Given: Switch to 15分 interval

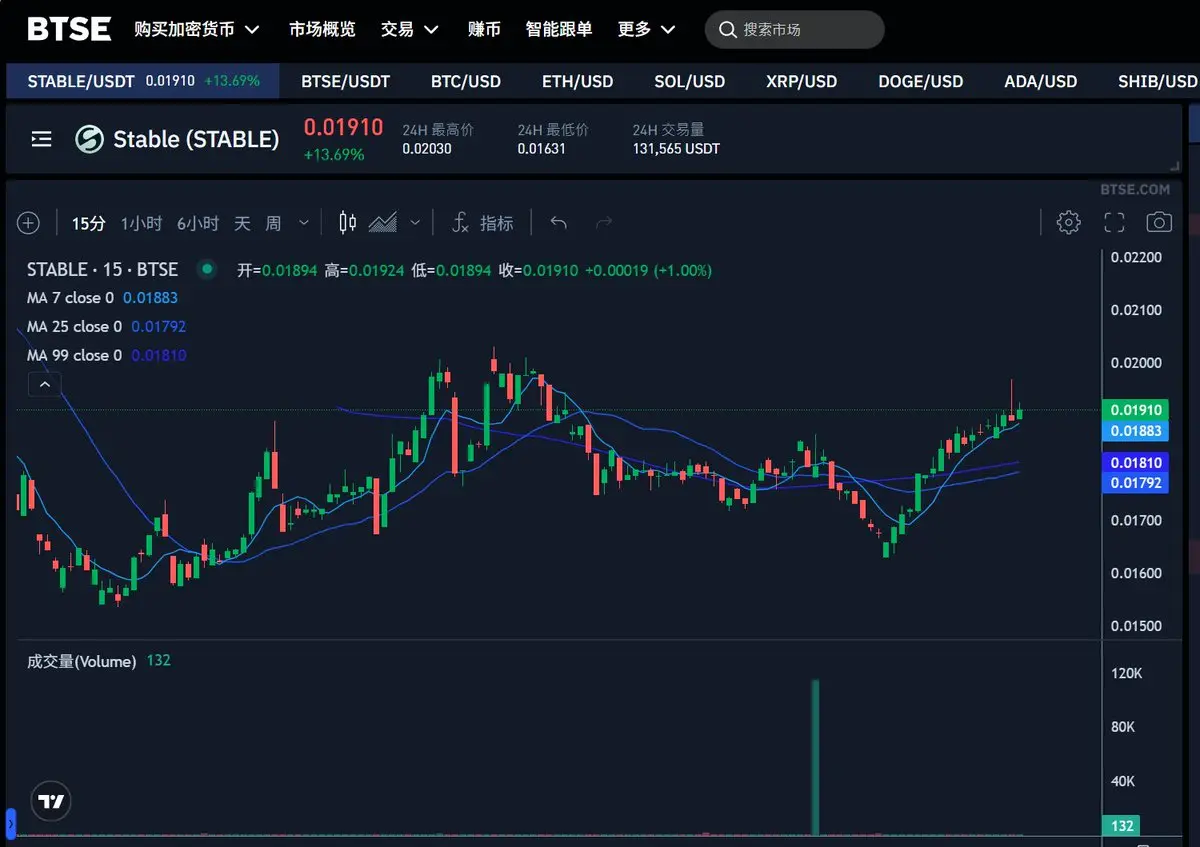Looking at the screenshot, I should pos(88,223).
